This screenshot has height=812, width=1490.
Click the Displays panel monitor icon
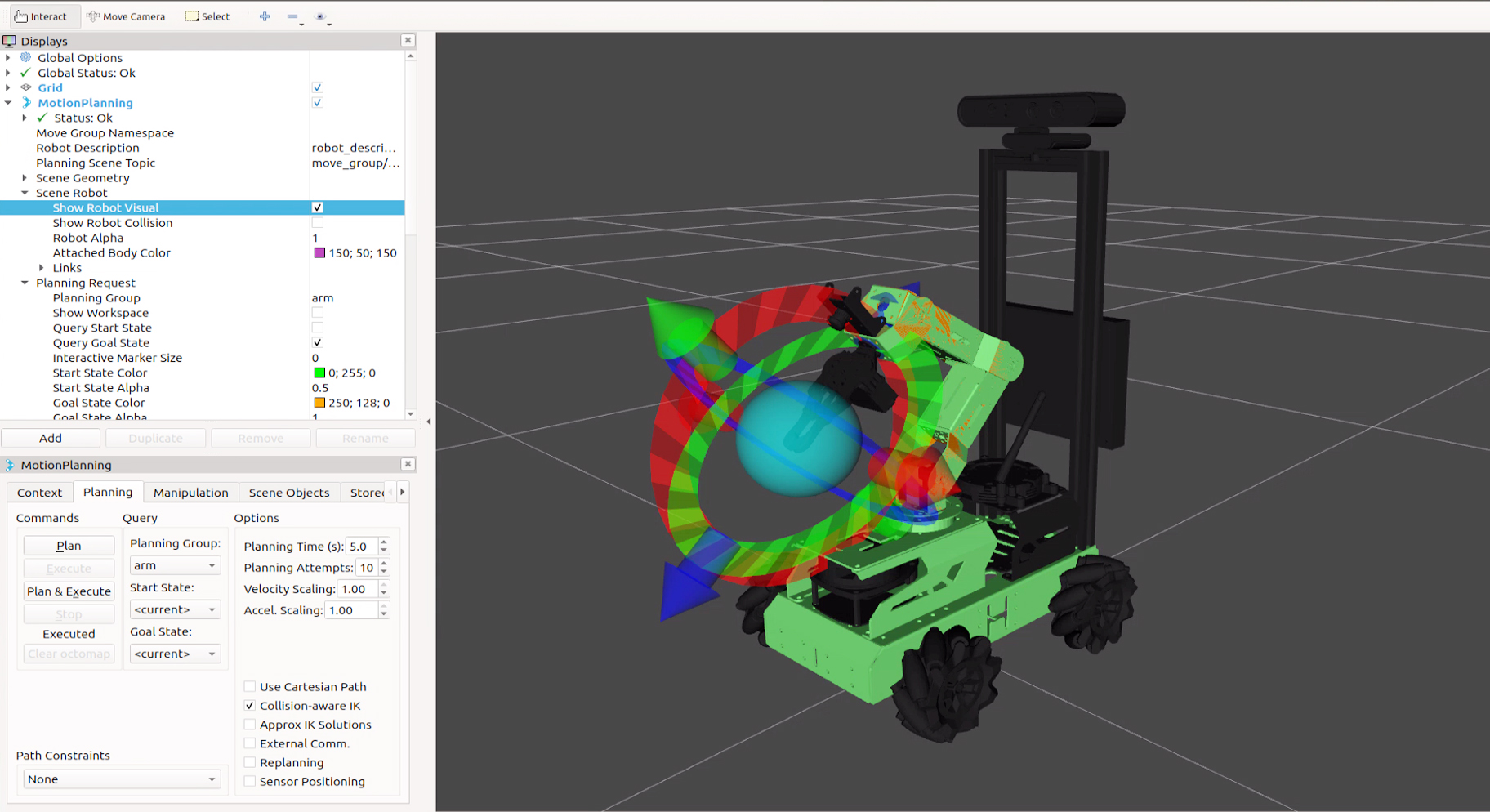pyautogui.click(x=10, y=41)
